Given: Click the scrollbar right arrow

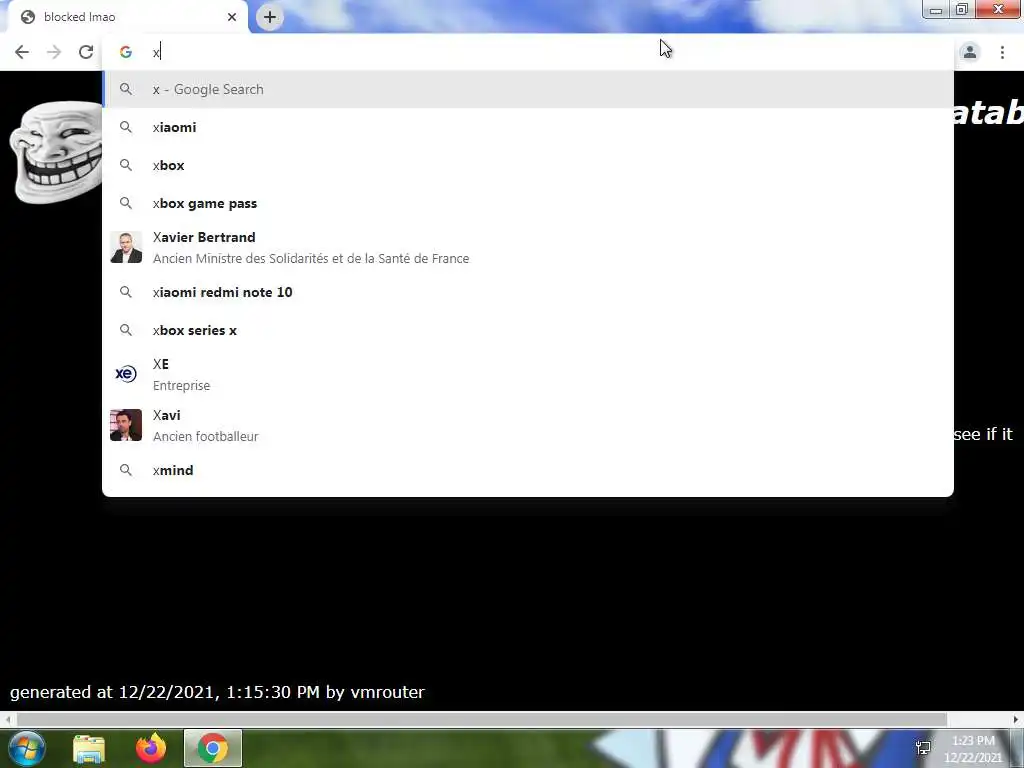Looking at the screenshot, I should point(1016,720).
